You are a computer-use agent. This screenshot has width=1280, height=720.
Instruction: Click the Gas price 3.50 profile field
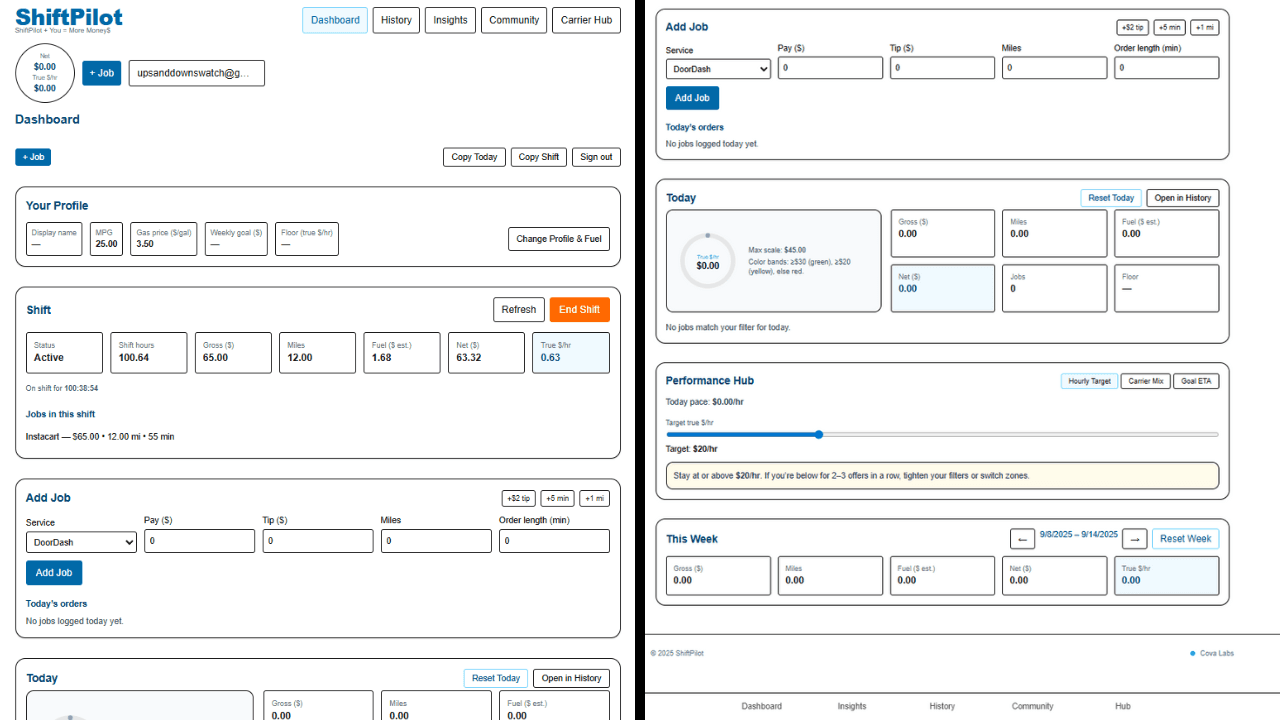pos(164,239)
